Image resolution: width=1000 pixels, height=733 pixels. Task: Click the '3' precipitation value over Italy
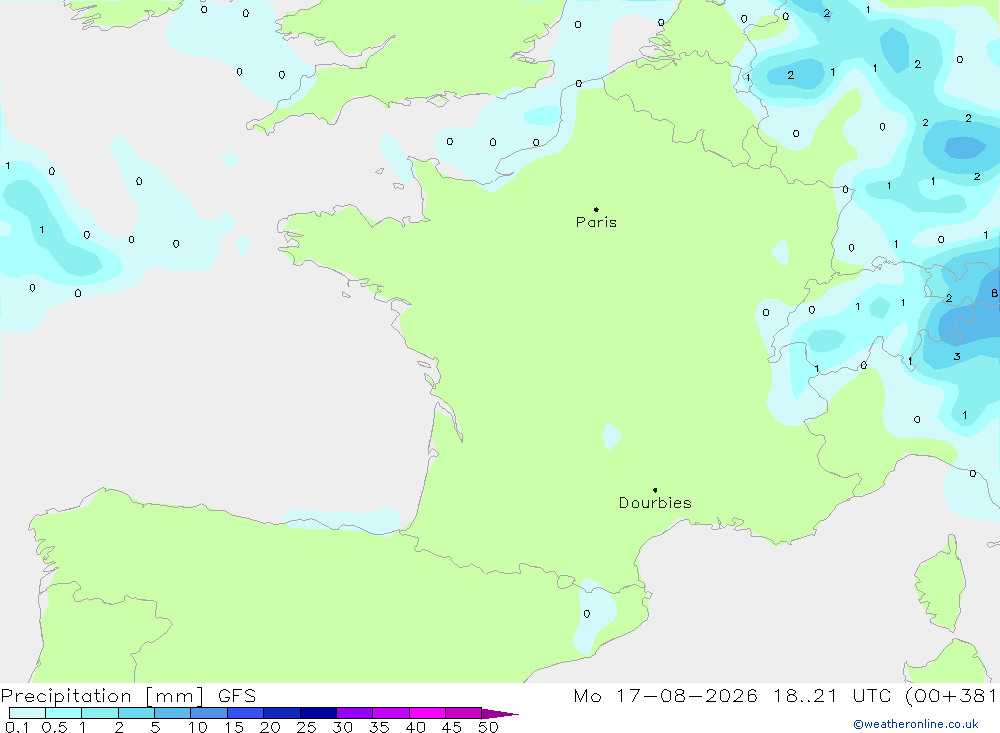click(x=957, y=357)
